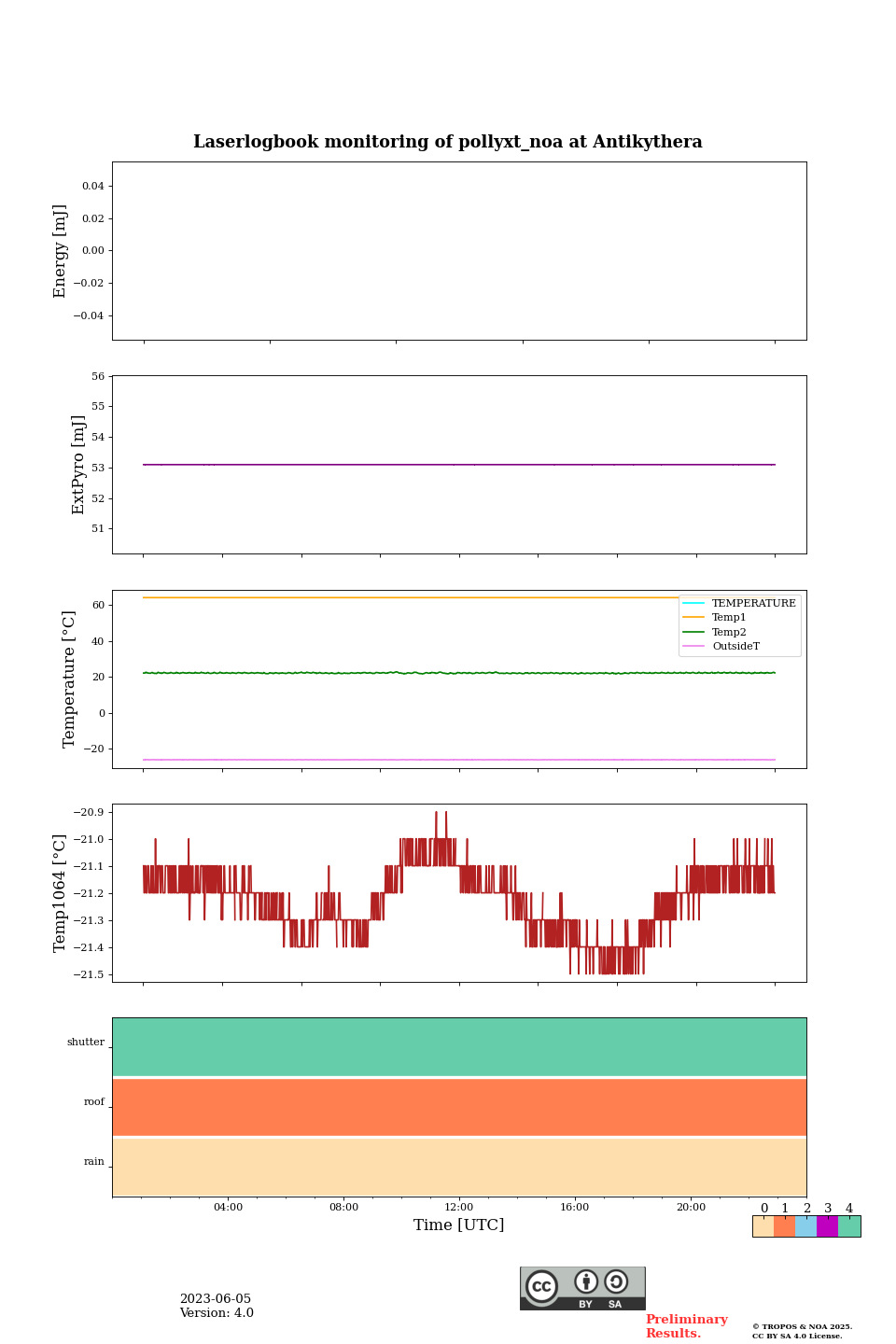The height and width of the screenshot is (1344, 896).
Task: Click the 56 tick on ExtPyro axis
Action: [98, 377]
